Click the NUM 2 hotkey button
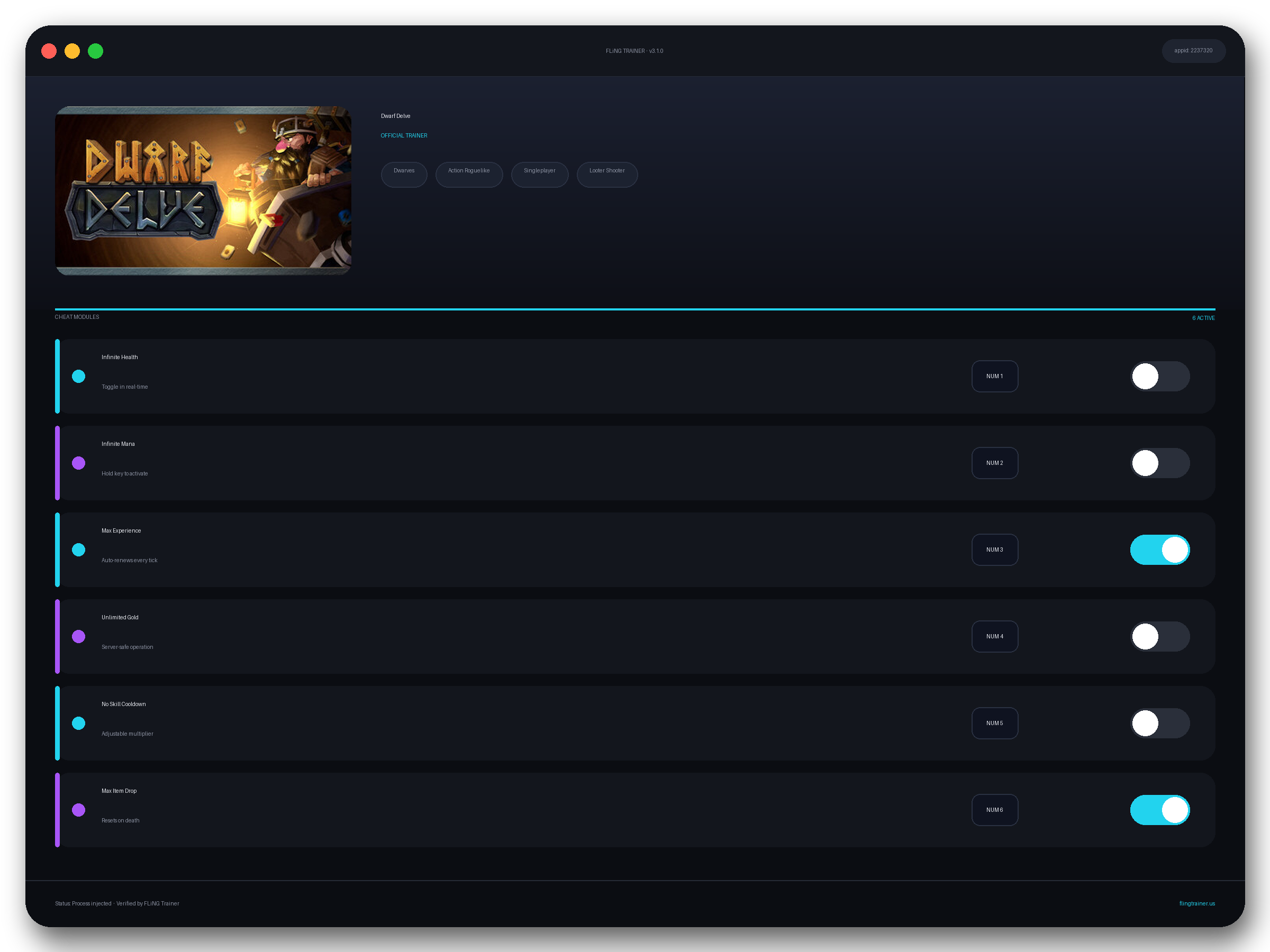The image size is (1270, 952). pos(994,463)
